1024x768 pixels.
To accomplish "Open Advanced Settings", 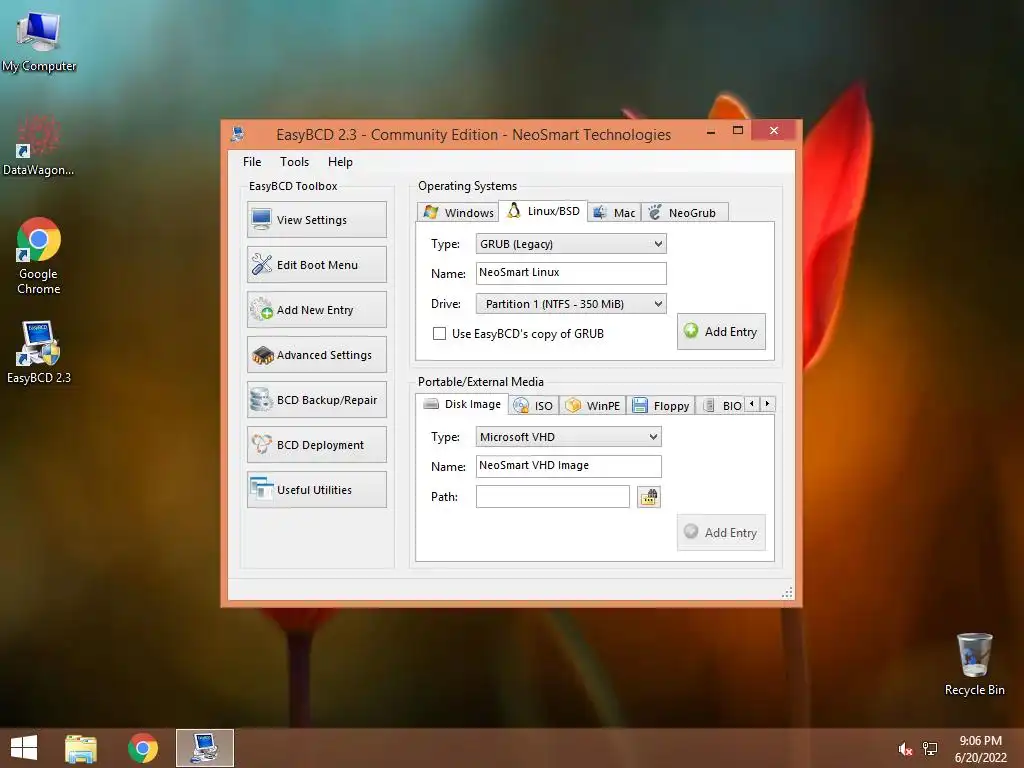I will [317, 355].
